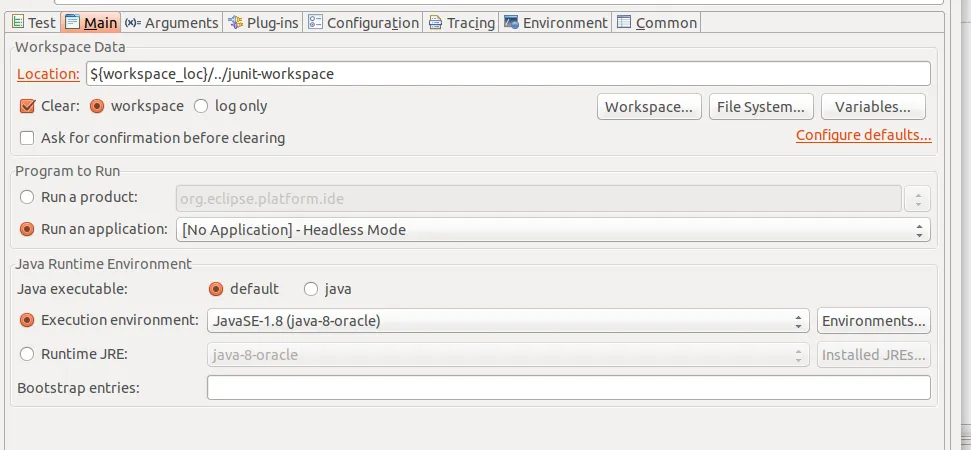Click the Test tab icon
The height and width of the screenshot is (450, 971).
coord(17,22)
